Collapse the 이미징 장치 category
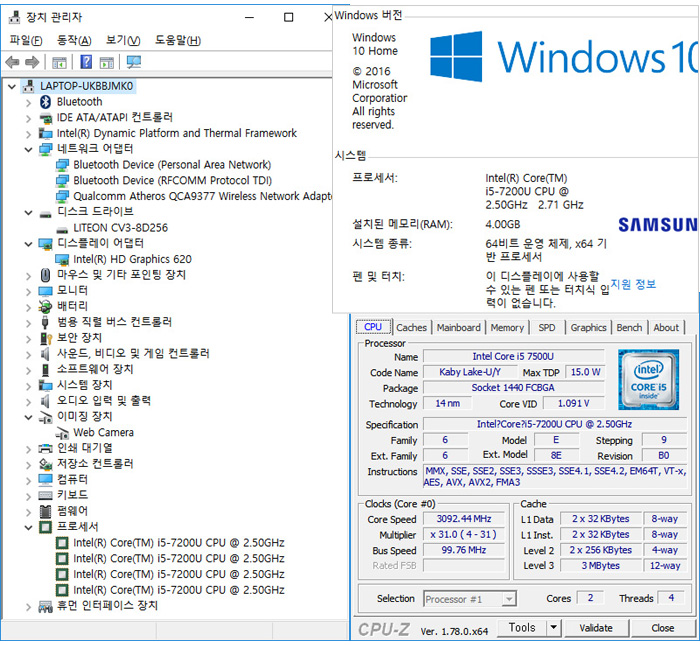 click(29, 417)
